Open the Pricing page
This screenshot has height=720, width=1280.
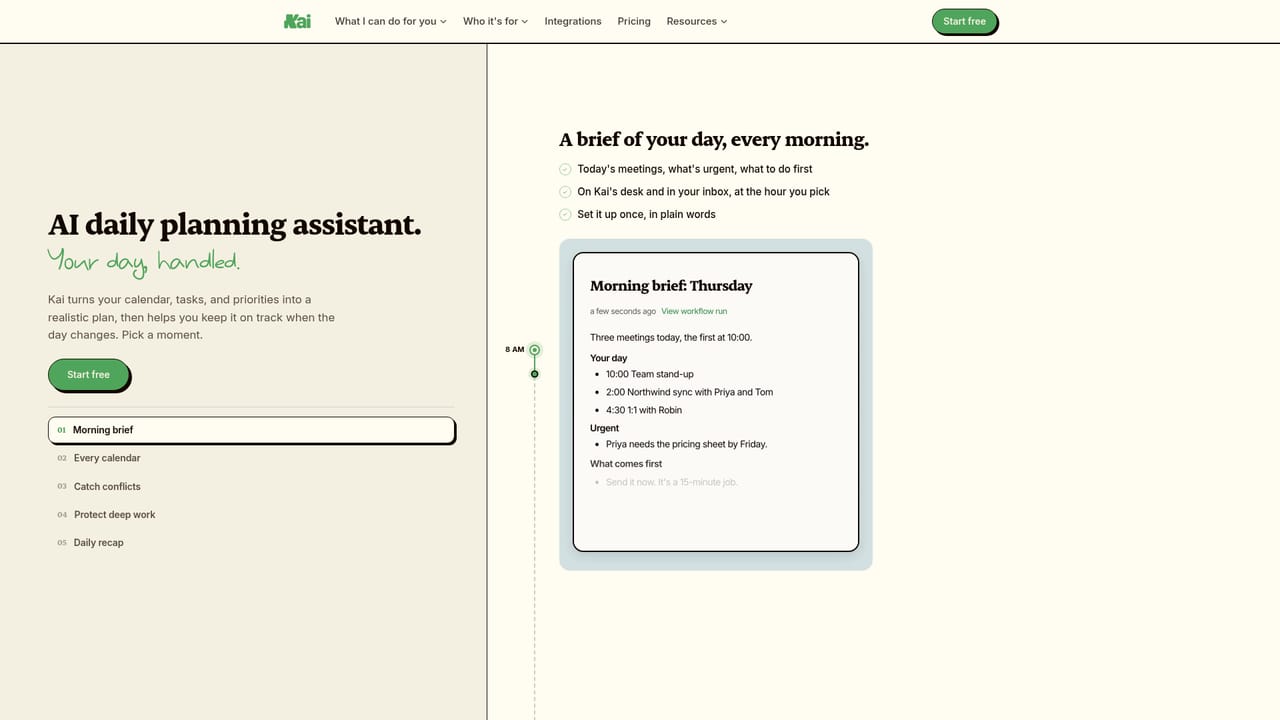click(x=634, y=21)
